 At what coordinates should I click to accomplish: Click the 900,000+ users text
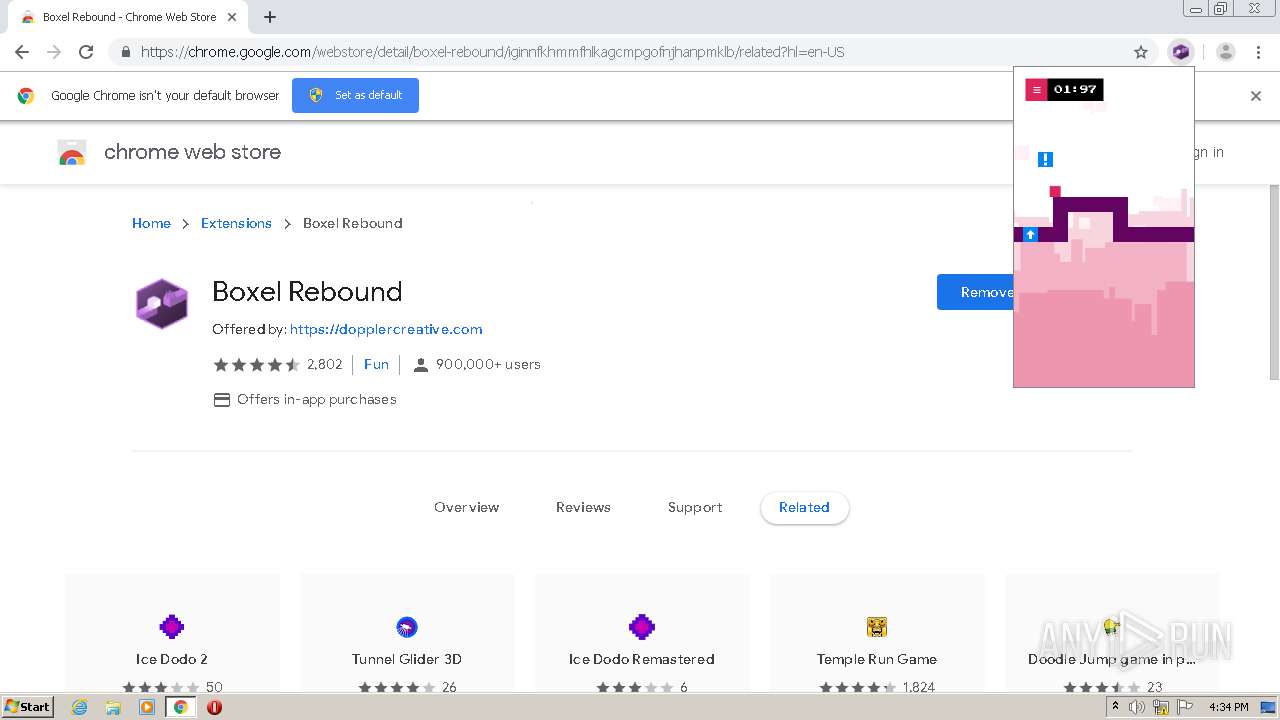pos(488,364)
